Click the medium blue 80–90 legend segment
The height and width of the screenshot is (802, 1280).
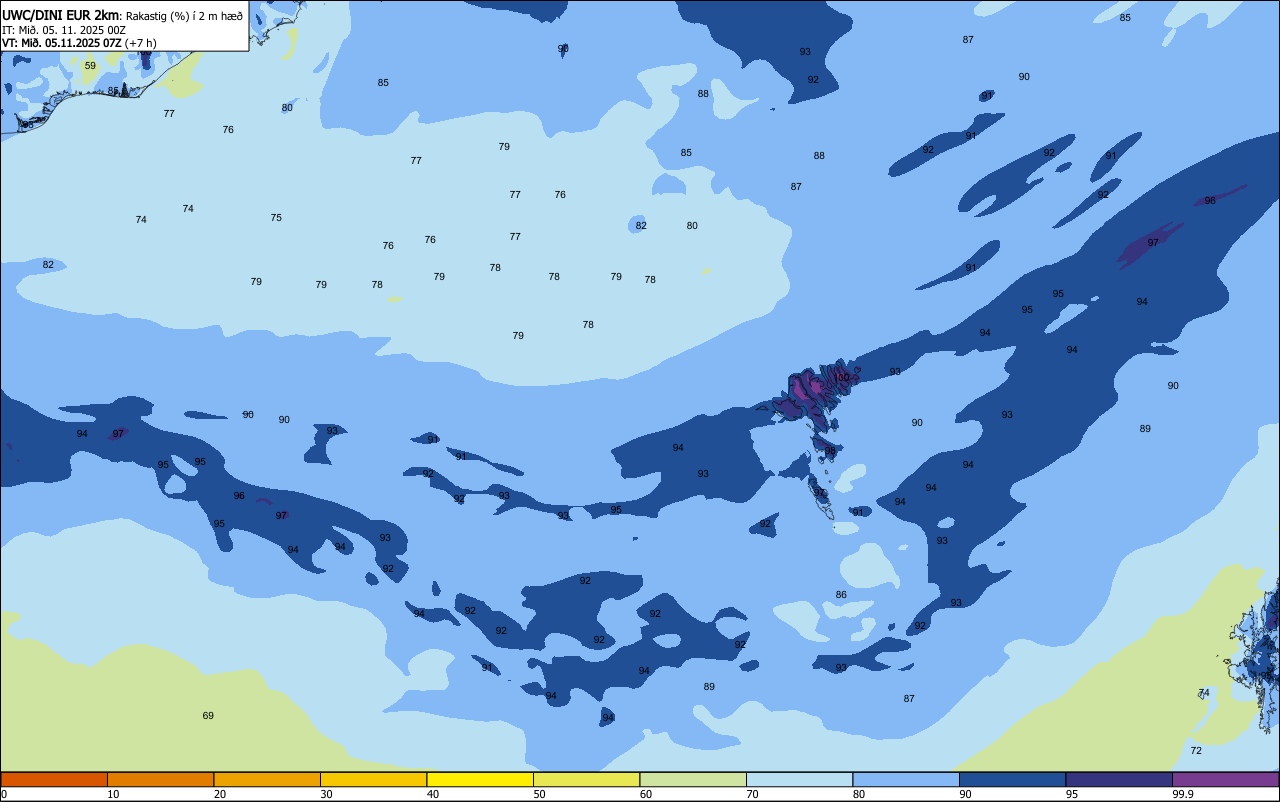[x=906, y=779]
